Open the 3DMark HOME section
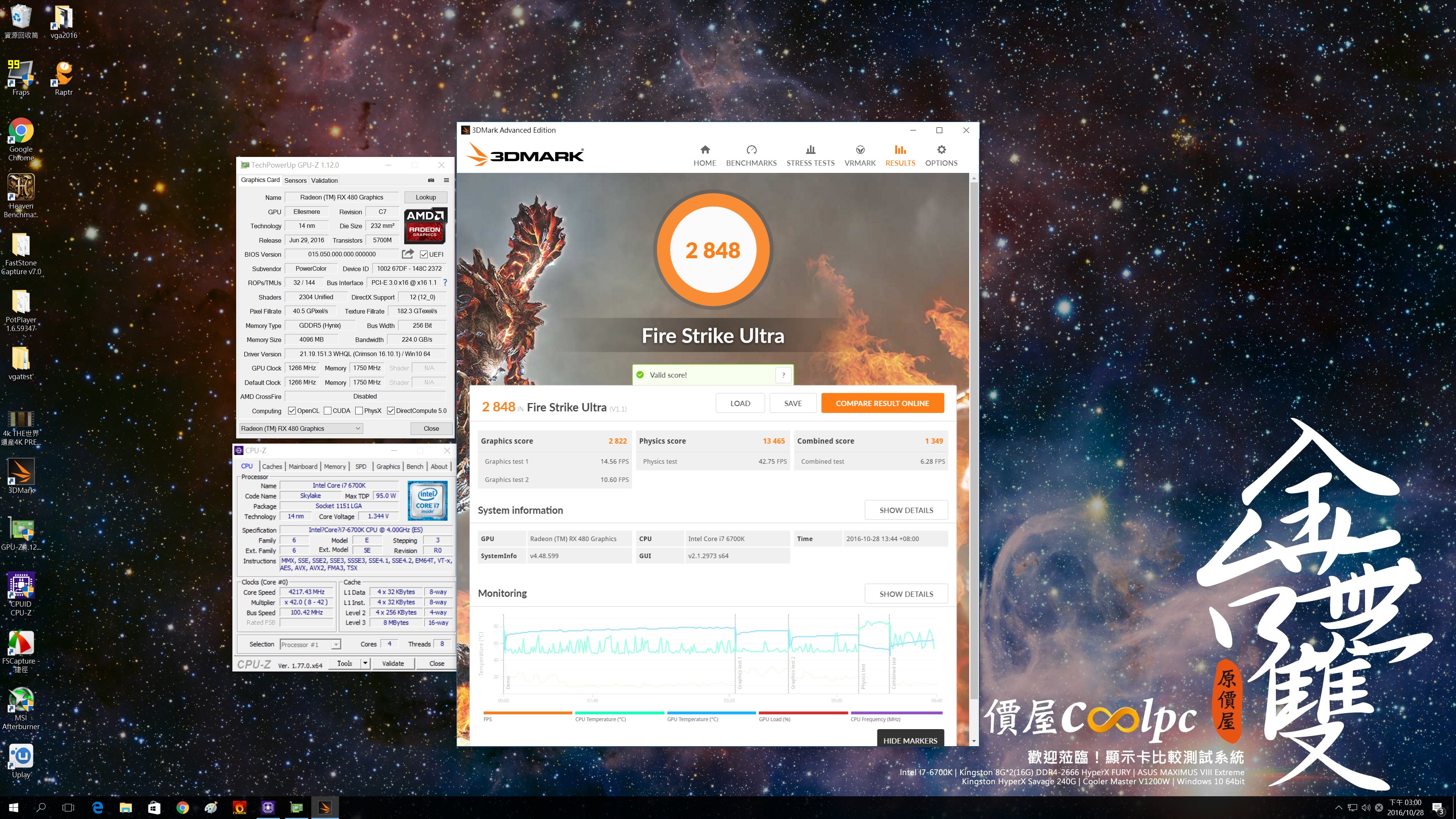Viewport: 1456px width, 819px height. (704, 155)
